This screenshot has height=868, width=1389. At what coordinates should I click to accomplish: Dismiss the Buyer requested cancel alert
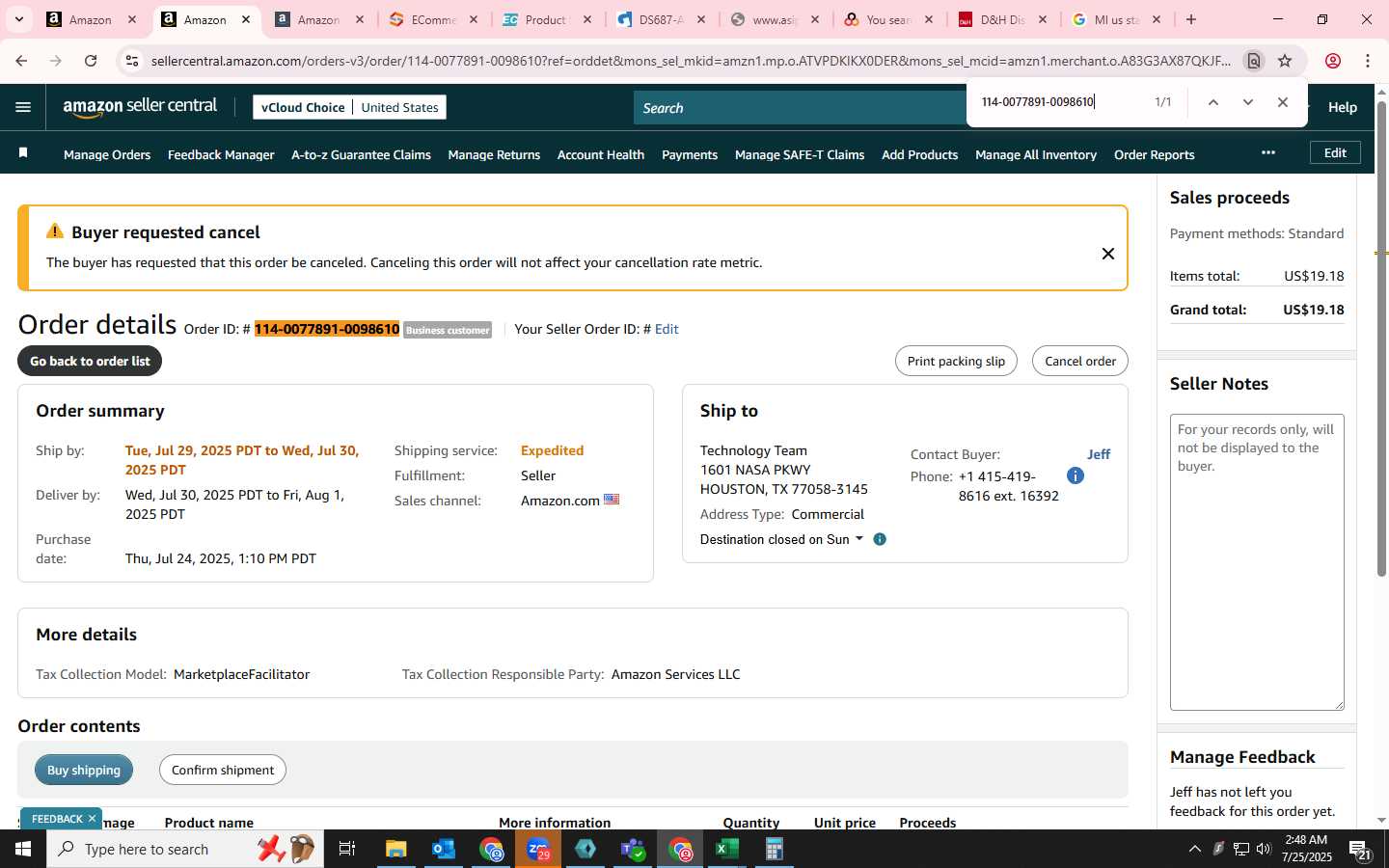click(x=1108, y=254)
